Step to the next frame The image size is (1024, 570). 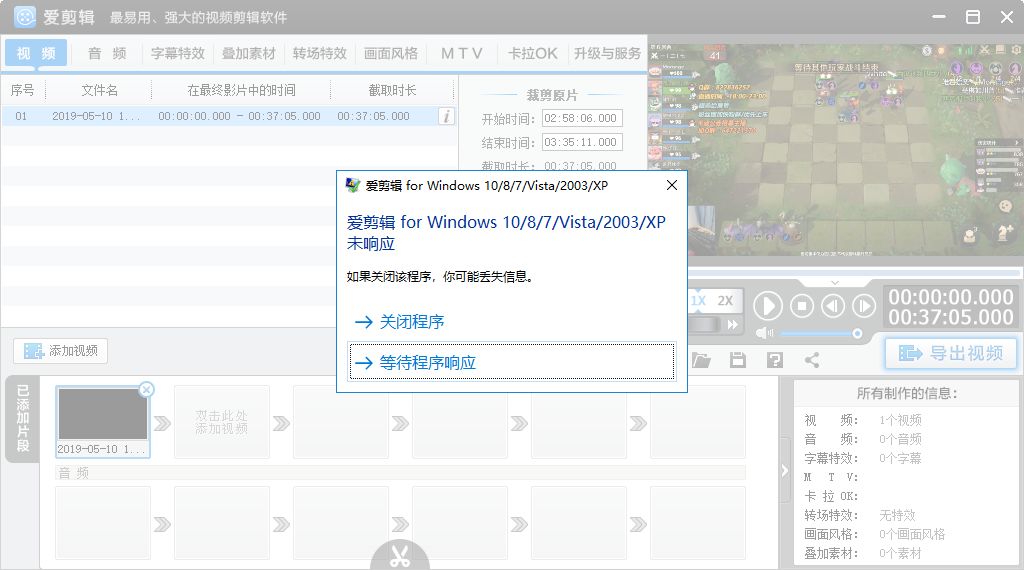click(863, 306)
